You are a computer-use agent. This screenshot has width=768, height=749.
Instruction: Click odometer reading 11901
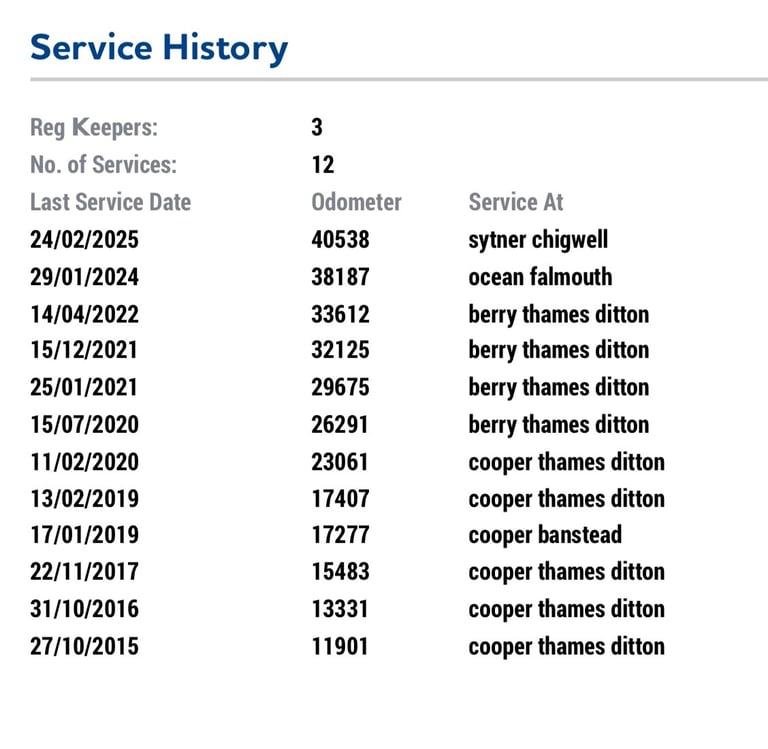point(340,646)
